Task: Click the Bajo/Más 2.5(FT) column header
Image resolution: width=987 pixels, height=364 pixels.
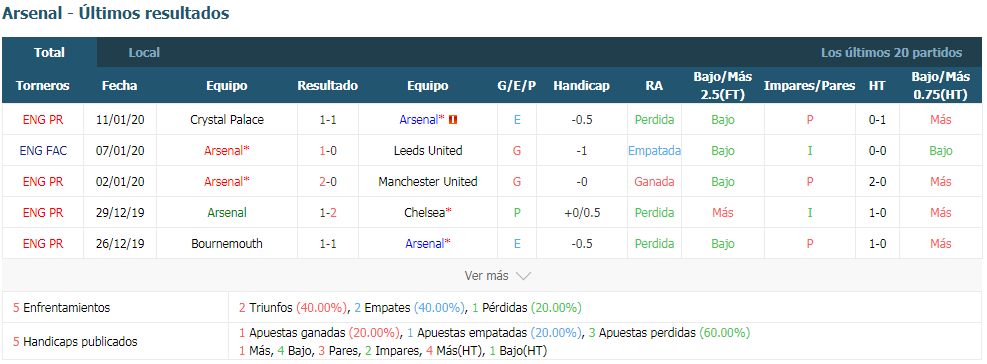Action: (723, 86)
